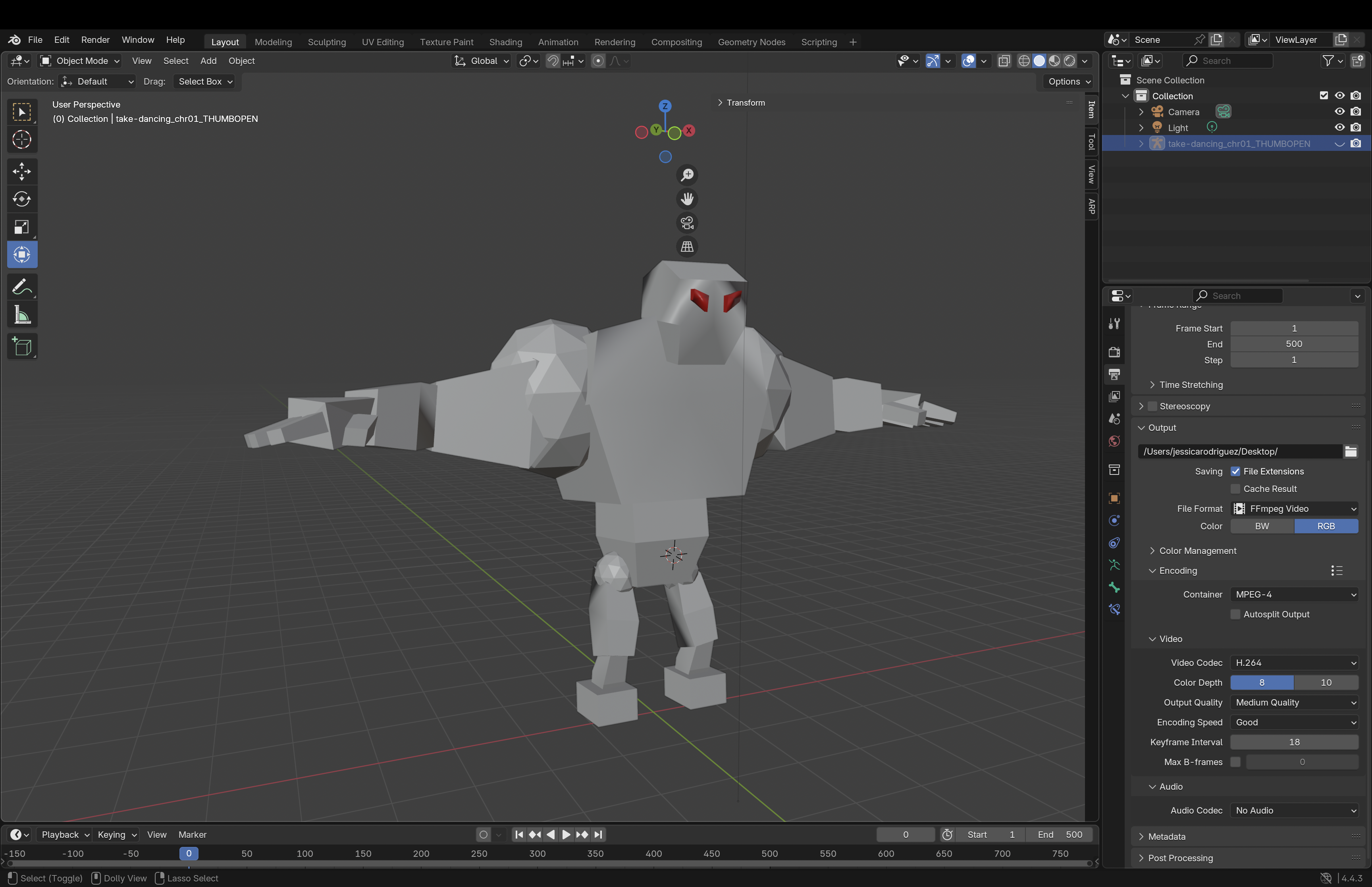The width and height of the screenshot is (1372, 887).
Task: Open the Encoding Speed dropdown
Action: click(x=1294, y=722)
